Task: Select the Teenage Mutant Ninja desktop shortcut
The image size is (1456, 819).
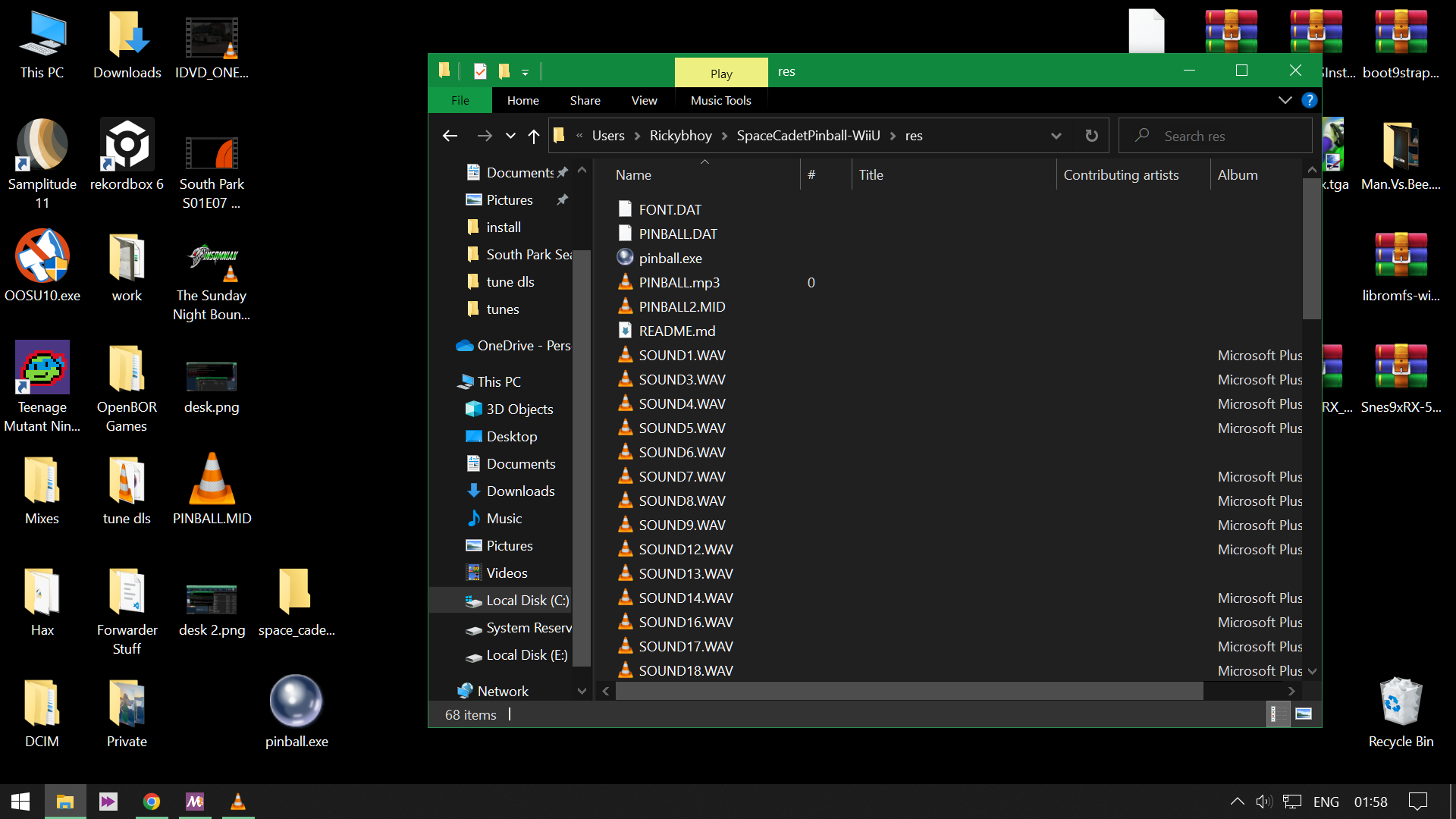Action: [x=42, y=387]
